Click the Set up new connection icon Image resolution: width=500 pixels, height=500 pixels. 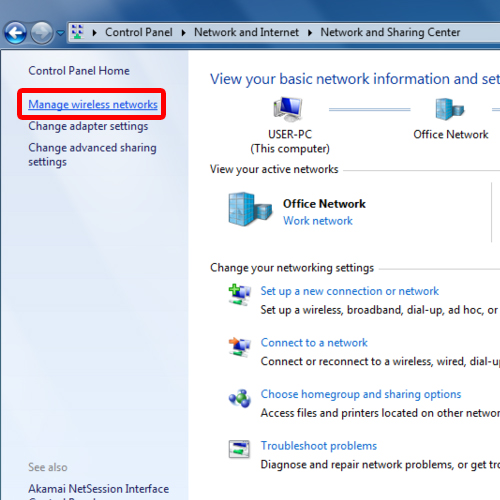click(239, 295)
